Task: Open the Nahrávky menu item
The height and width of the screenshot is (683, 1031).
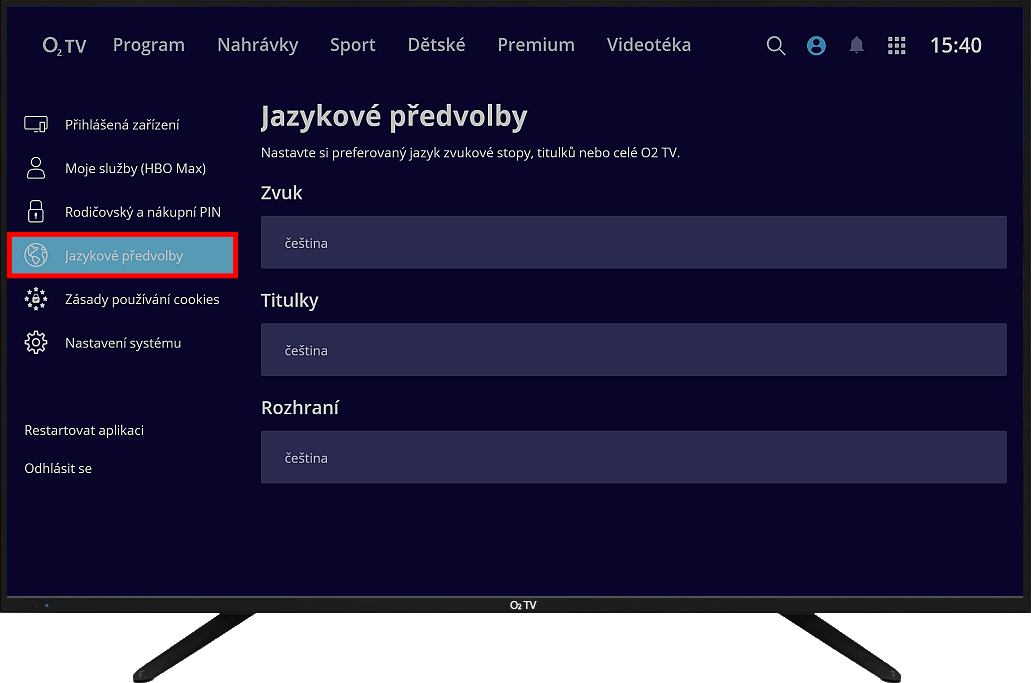Action: click(257, 45)
